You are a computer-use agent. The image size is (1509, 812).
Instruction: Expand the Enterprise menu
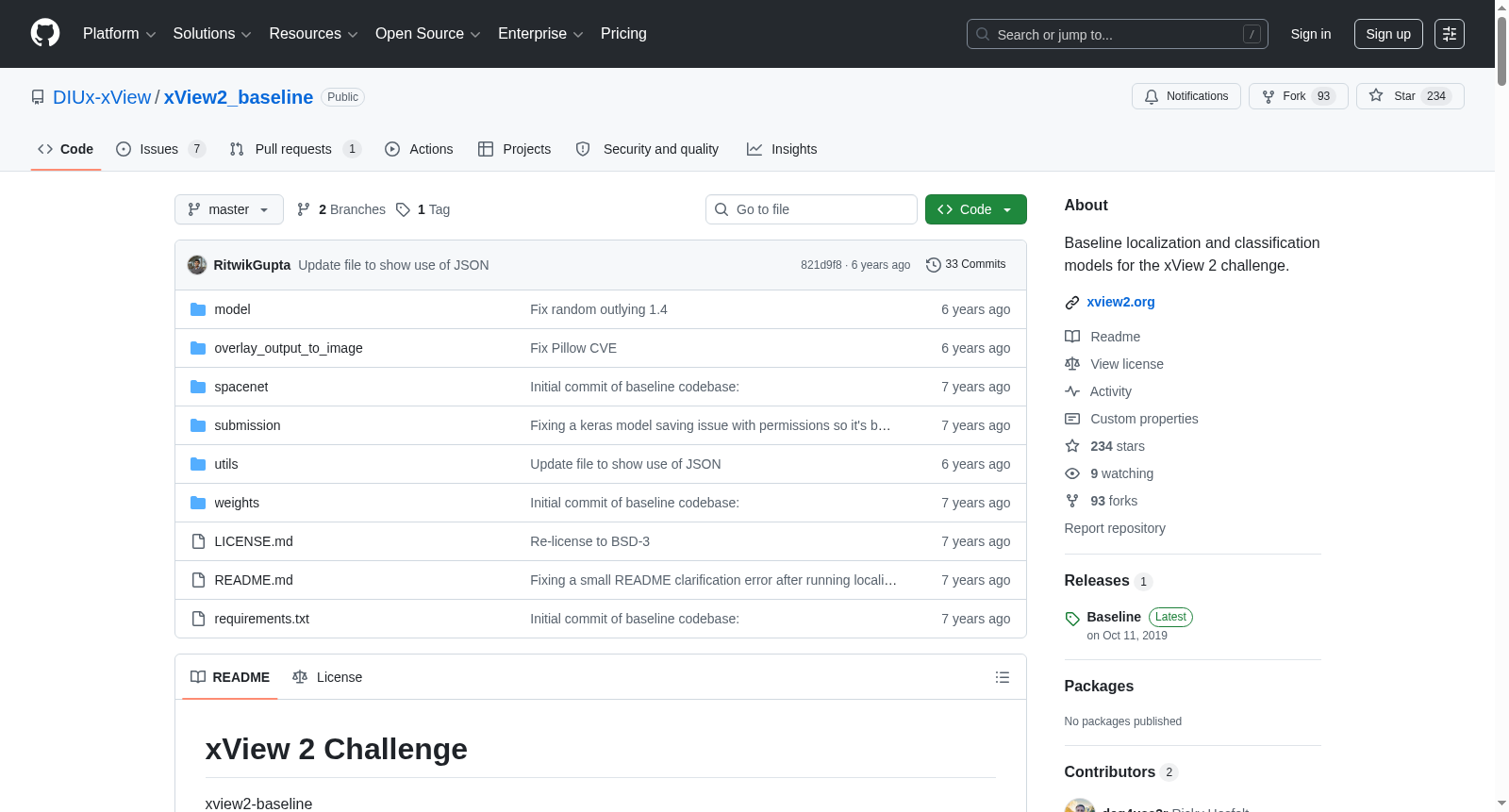click(540, 34)
